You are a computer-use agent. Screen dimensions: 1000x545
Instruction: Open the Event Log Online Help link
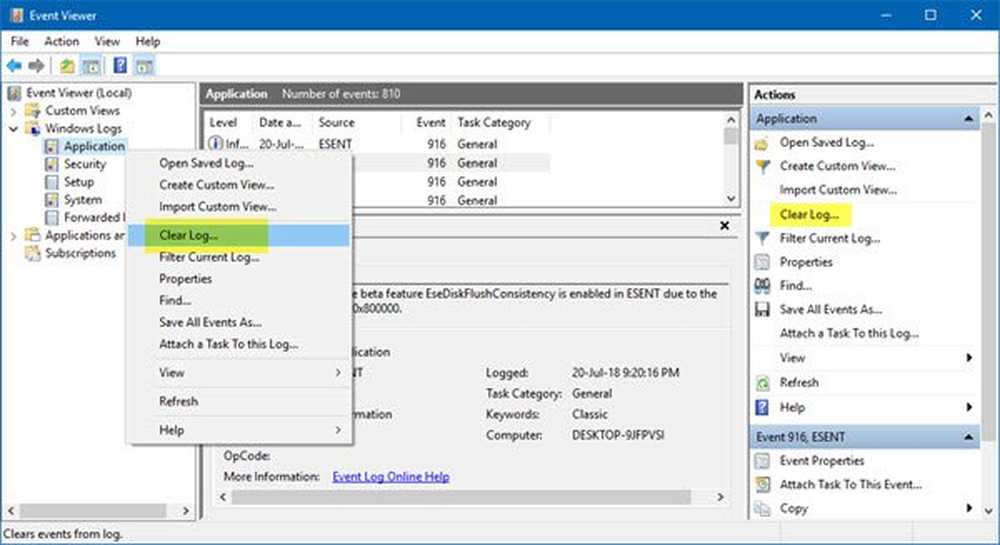click(391, 477)
